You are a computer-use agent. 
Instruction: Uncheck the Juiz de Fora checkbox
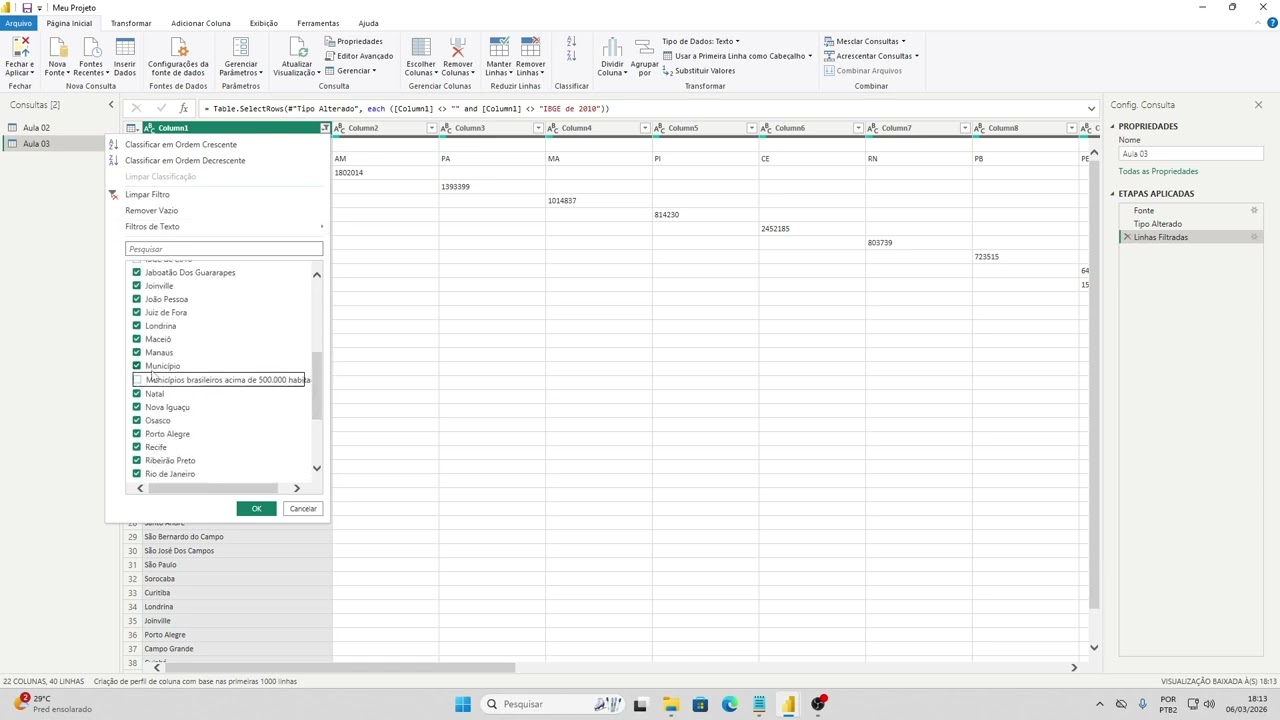coord(137,312)
